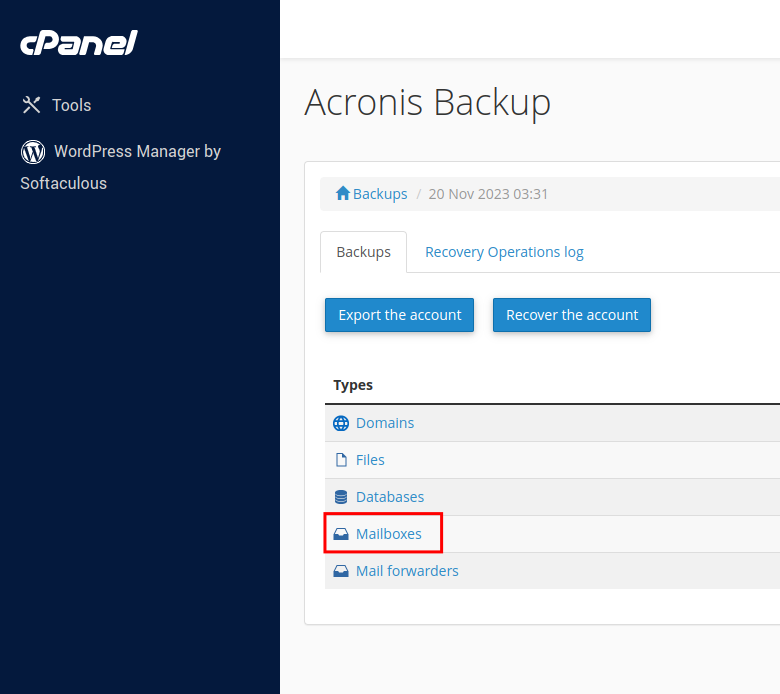Open the Mailboxes backup type
The height and width of the screenshot is (694, 780).
click(389, 534)
